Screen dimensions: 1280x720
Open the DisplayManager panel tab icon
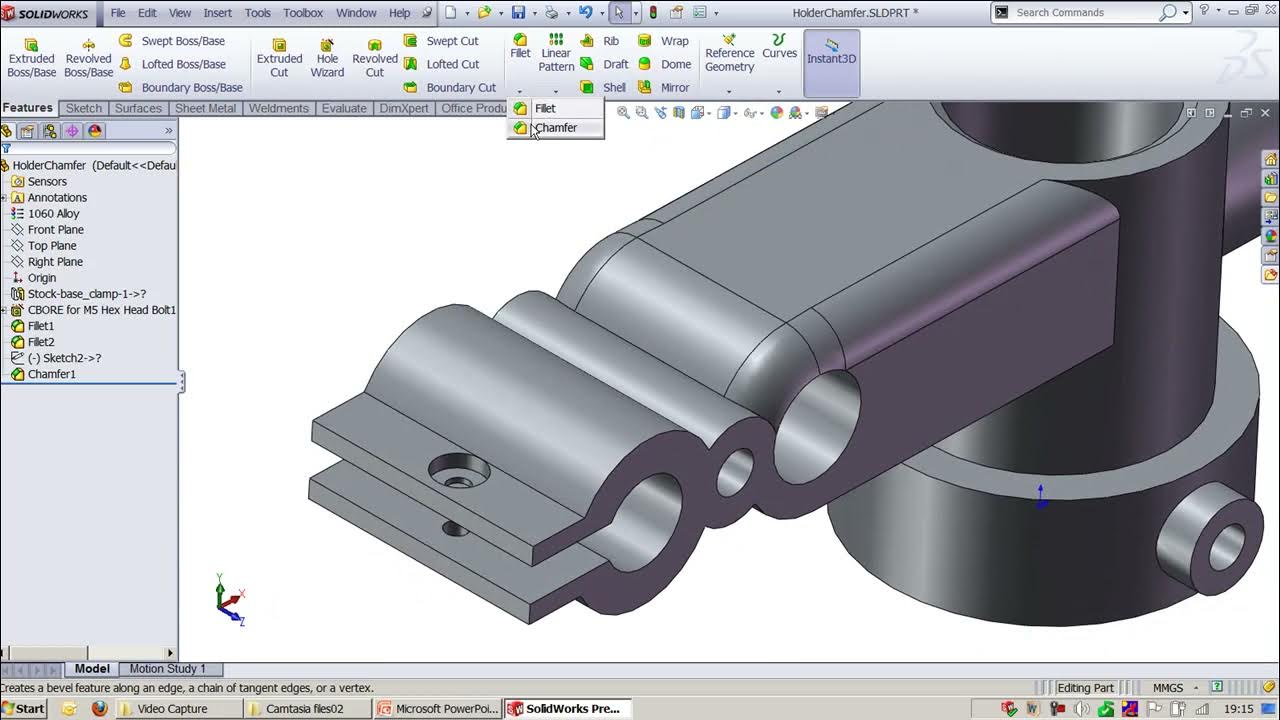95,131
